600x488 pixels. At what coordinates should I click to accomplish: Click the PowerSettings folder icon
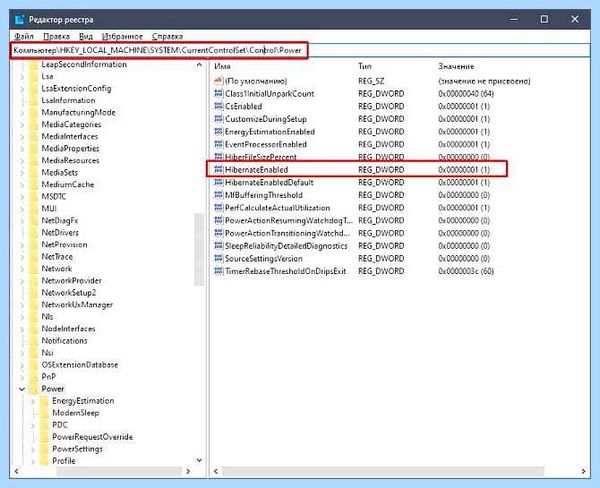click(x=44, y=449)
